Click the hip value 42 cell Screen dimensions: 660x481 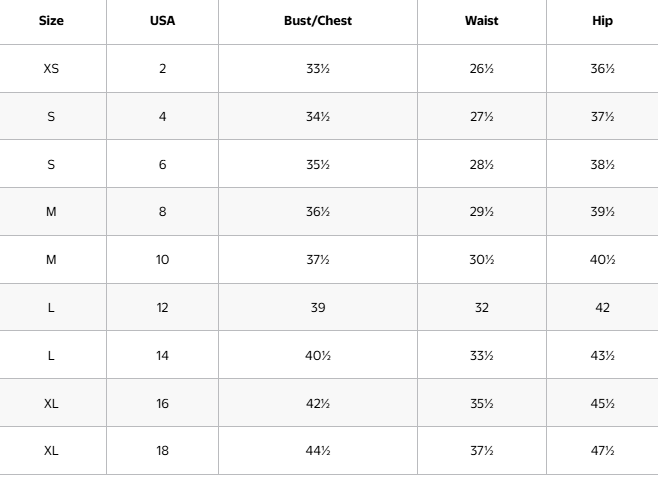tap(602, 308)
